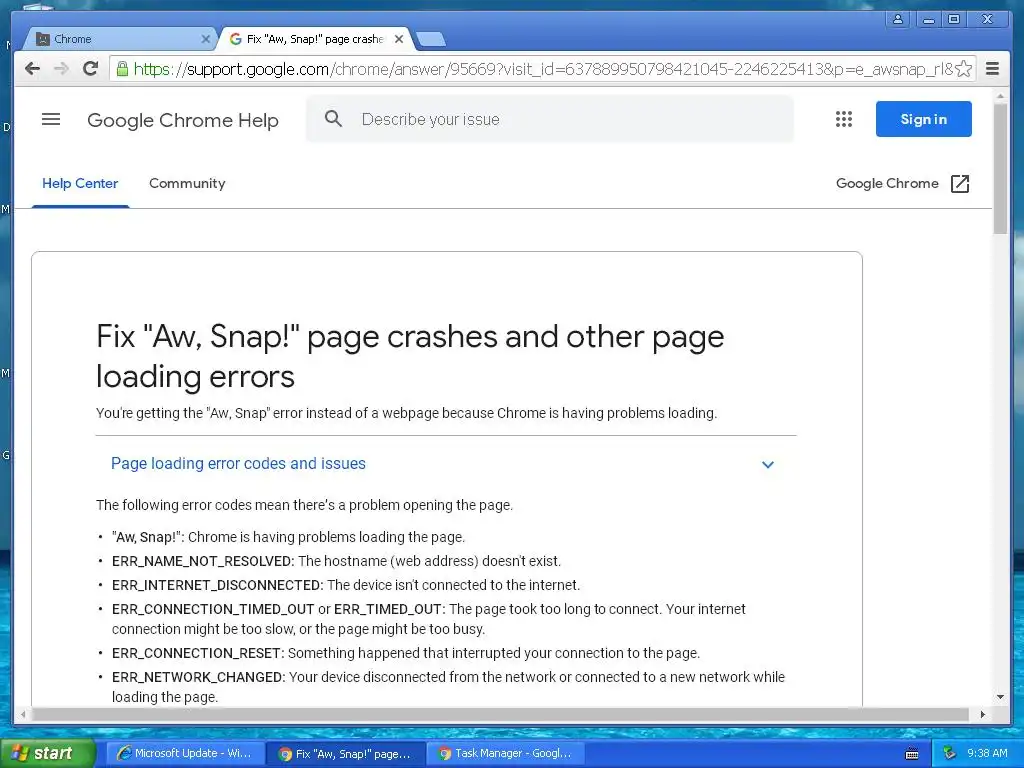Switch to the Community tab

coord(187,184)
